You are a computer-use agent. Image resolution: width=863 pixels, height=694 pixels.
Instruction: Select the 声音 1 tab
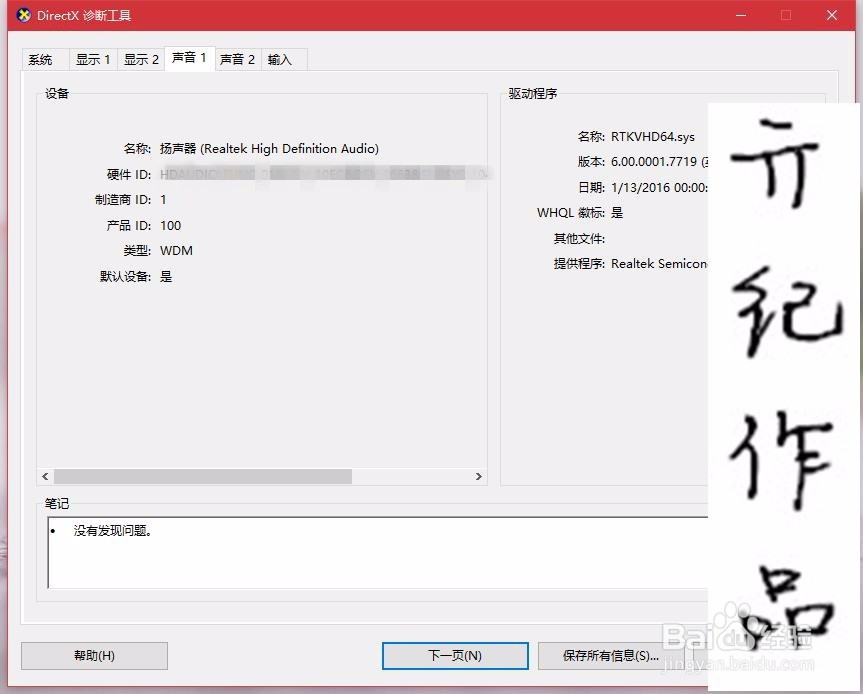pyautogui.click(x=189, y=58)
